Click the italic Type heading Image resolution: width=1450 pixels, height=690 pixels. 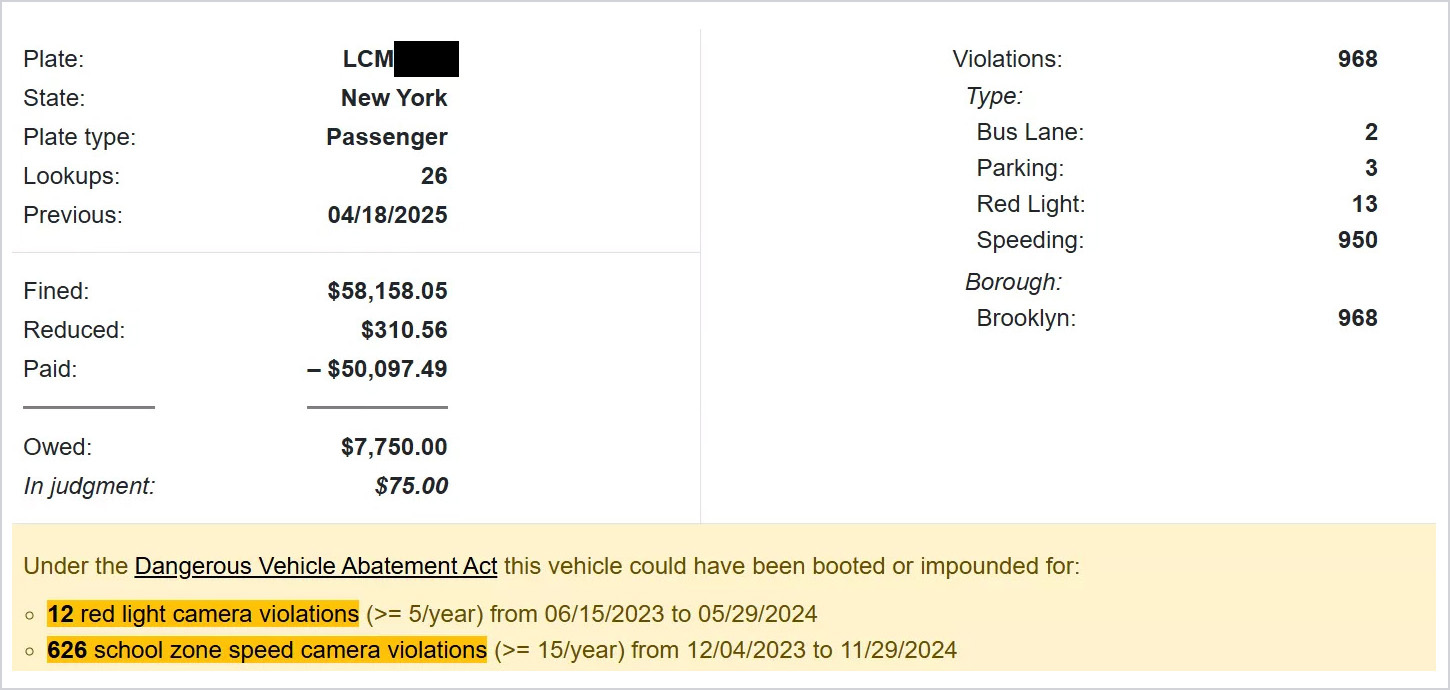coord(994,96)
